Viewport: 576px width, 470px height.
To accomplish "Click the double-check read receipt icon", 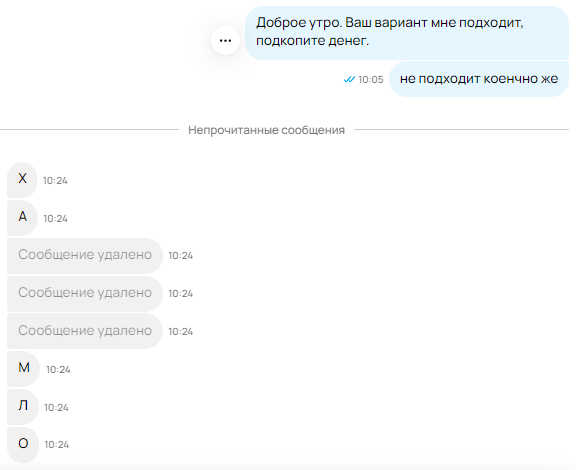I will point(349,79).
